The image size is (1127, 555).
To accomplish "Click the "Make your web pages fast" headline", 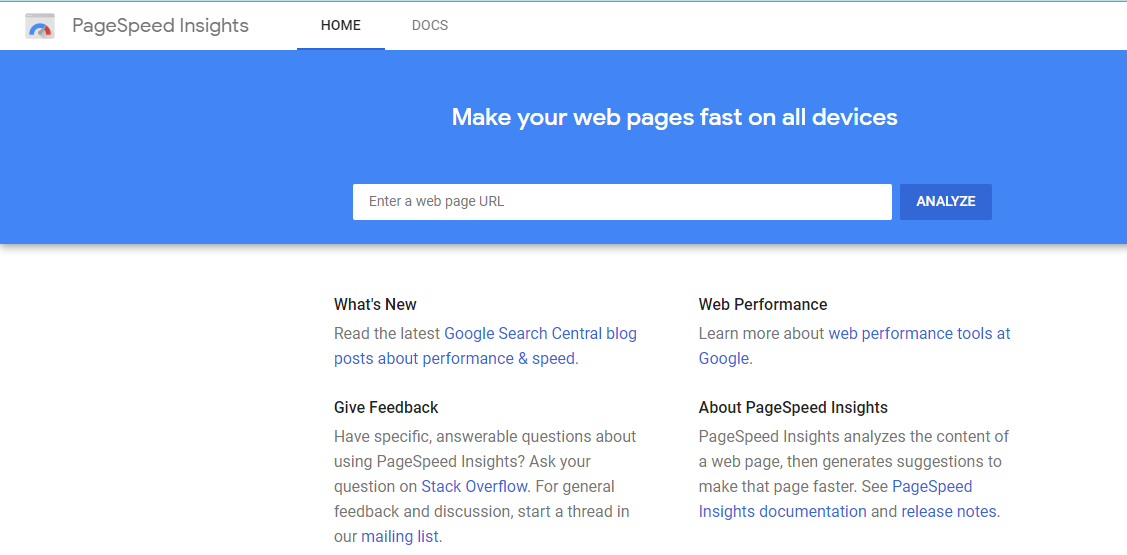I will tap(674, 118).
